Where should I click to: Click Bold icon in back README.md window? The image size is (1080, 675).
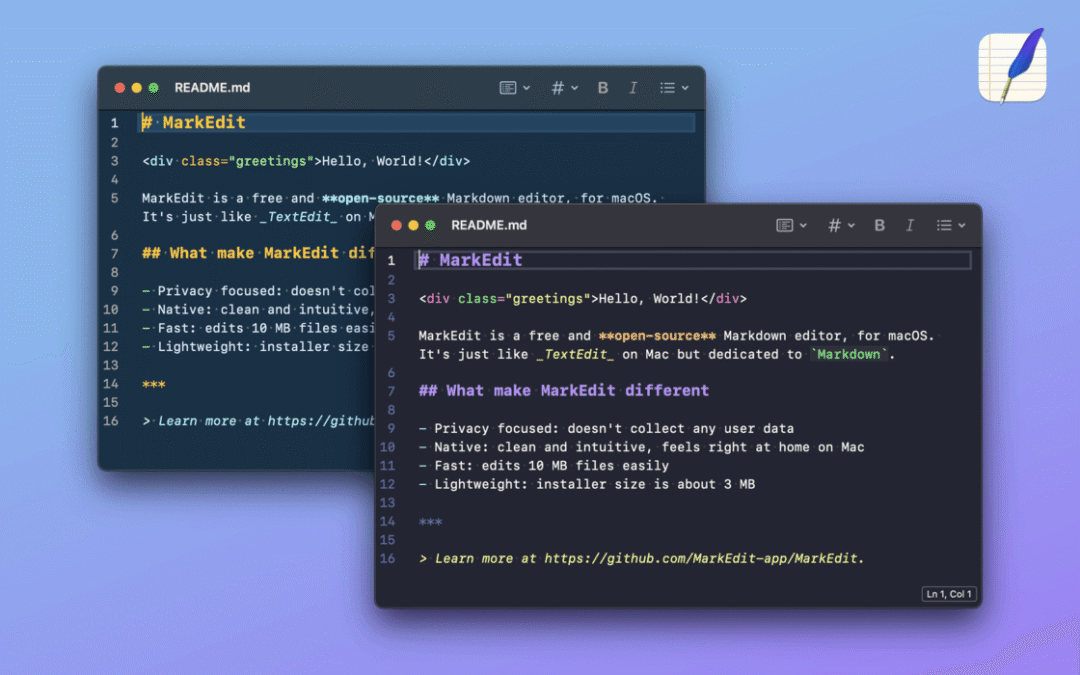[603, 87]
